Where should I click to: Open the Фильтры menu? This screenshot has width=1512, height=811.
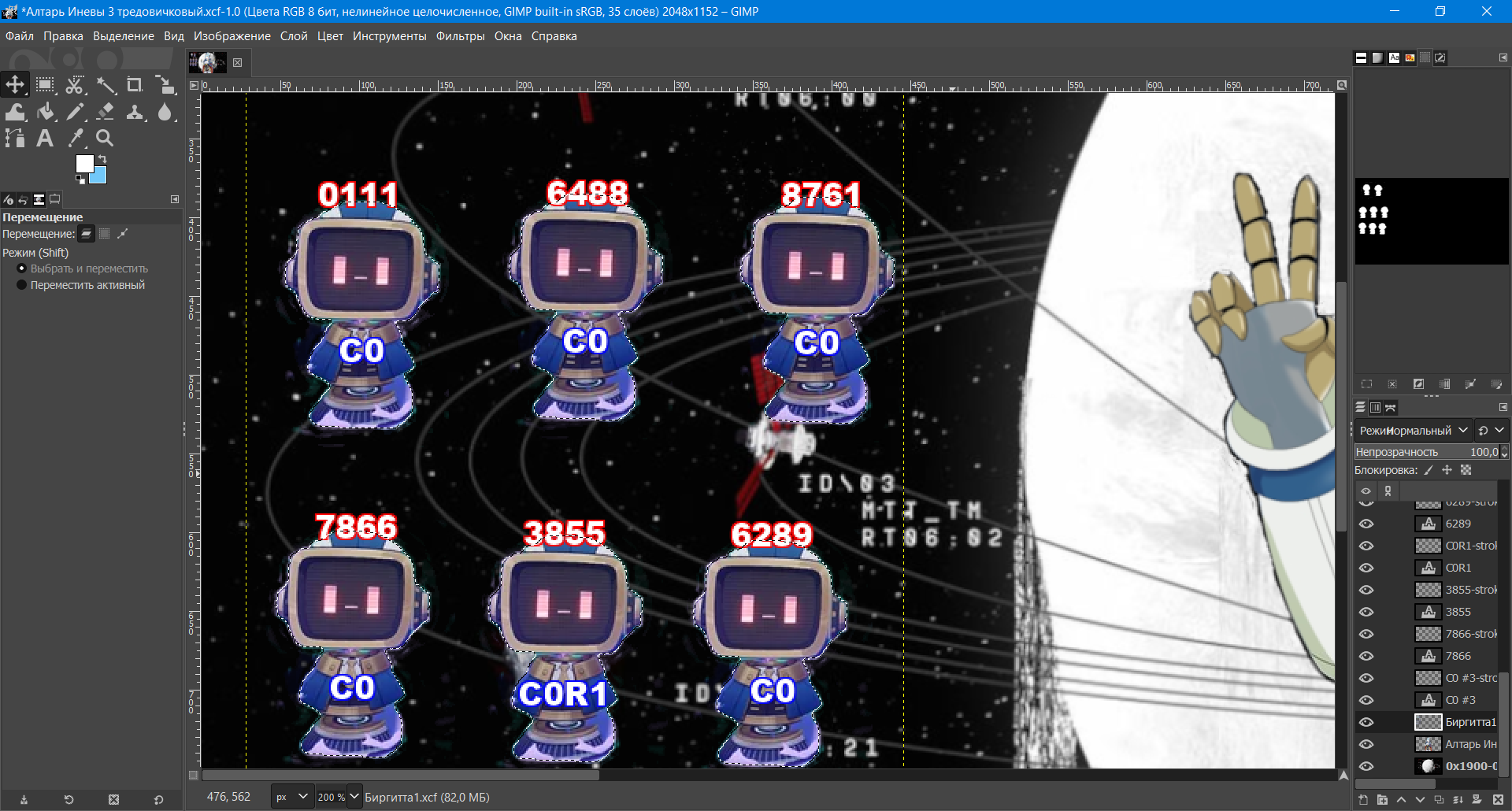tap(460, 36)
